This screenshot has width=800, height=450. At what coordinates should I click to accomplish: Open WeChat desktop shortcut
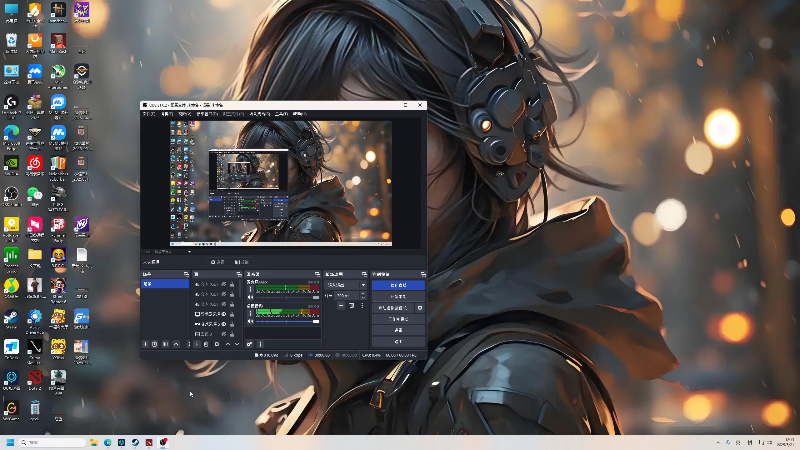tap(35, 196)
